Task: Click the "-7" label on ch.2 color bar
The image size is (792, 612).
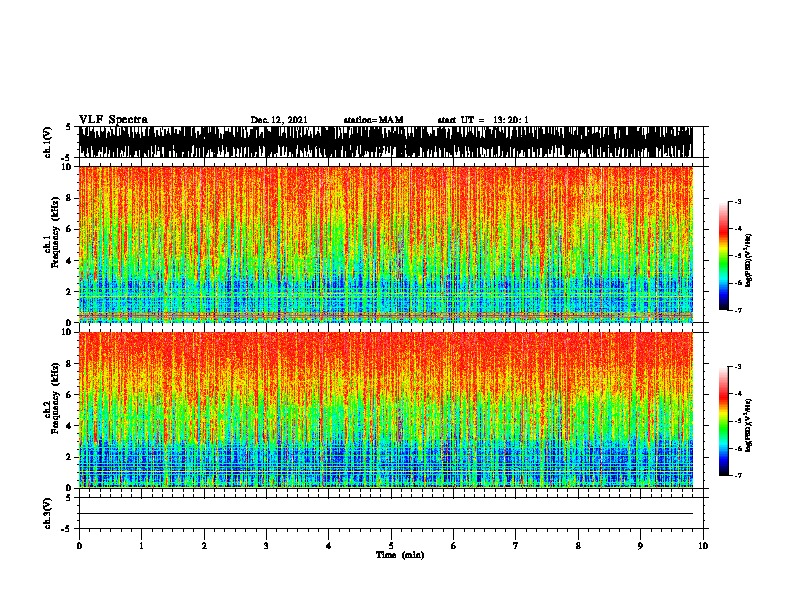Action: pos(738,475)
